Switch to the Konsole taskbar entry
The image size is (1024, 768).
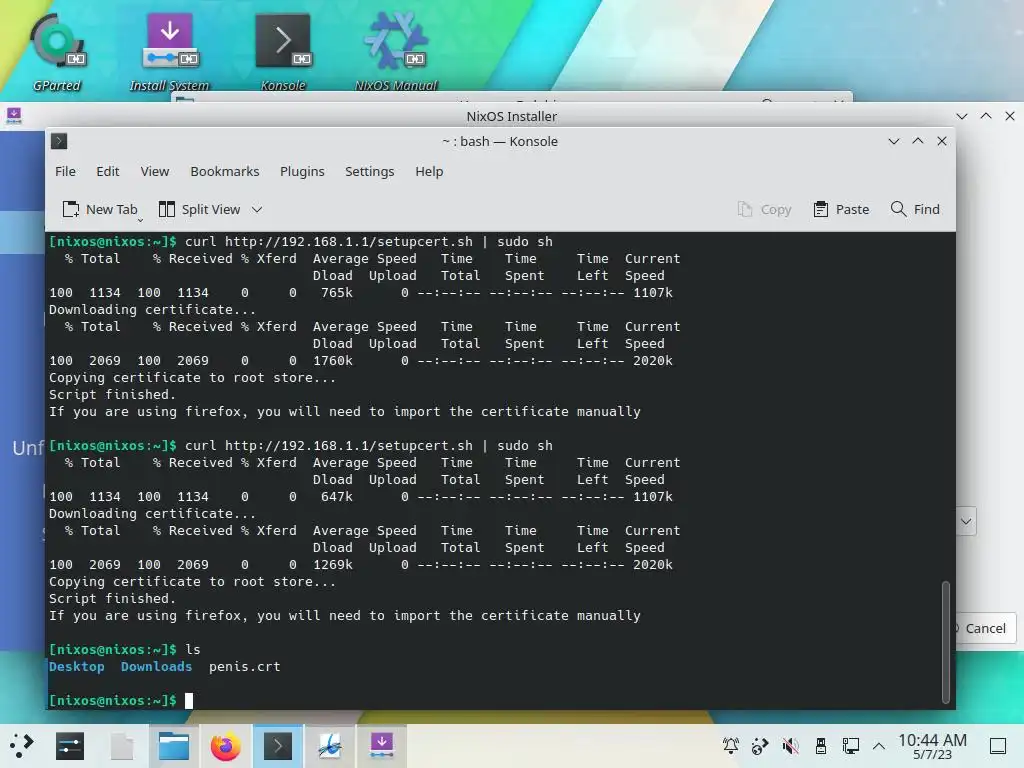pos(278,746)
